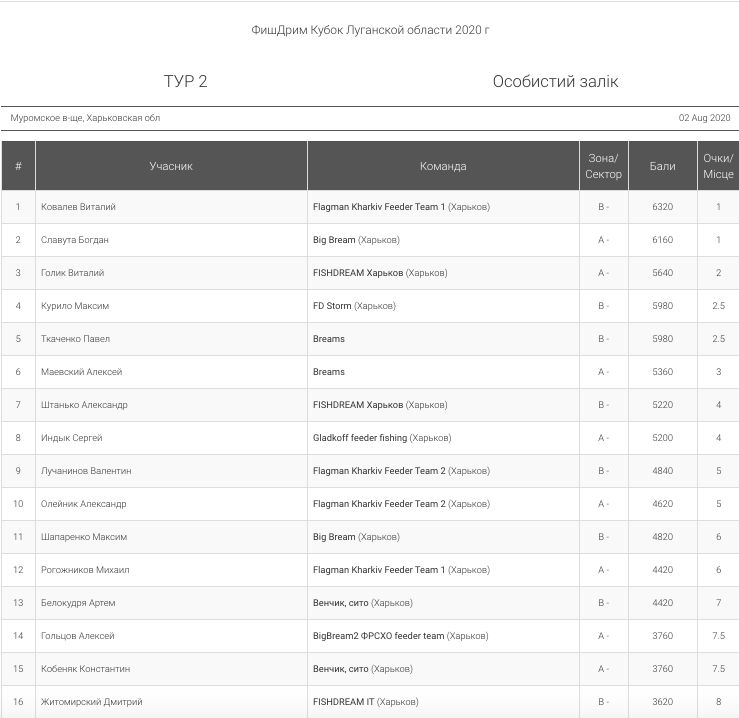Screen dimensions: 739x718
Task: Click score 4420 in Рогожников Михаил row
Action: (663, 570)
